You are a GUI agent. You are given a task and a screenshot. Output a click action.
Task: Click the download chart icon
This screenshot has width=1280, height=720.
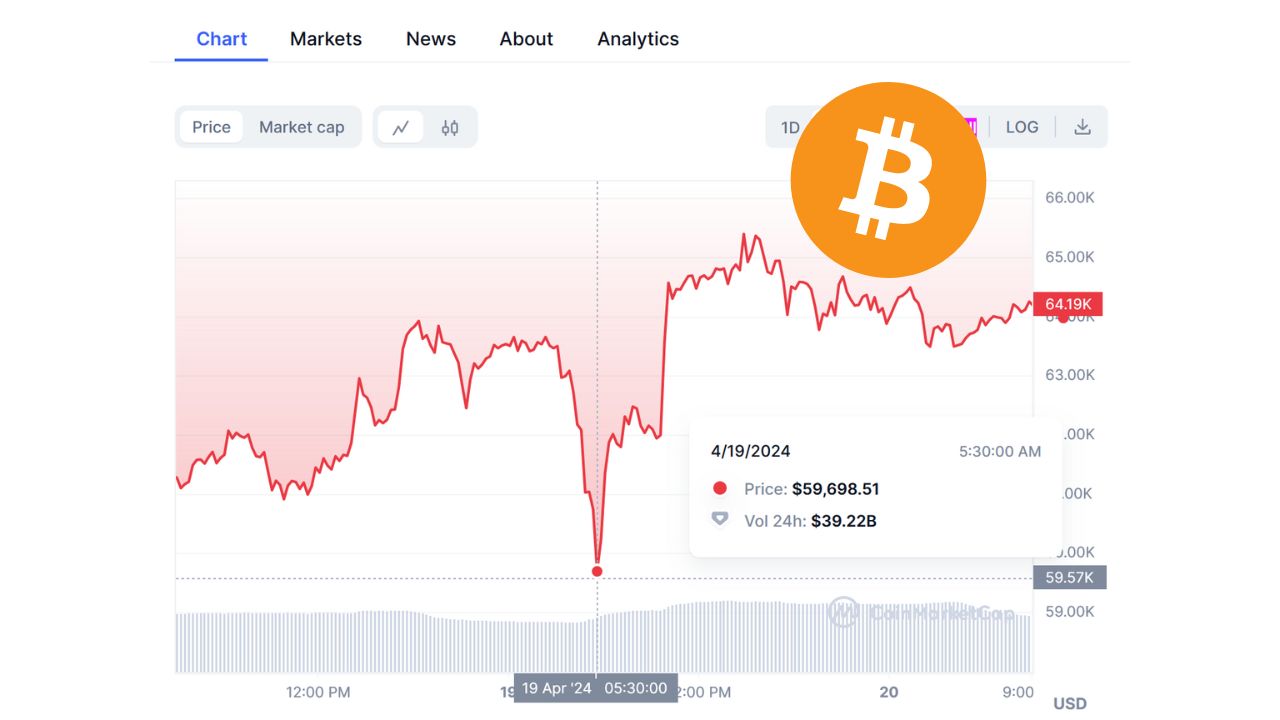(1082, 127)
